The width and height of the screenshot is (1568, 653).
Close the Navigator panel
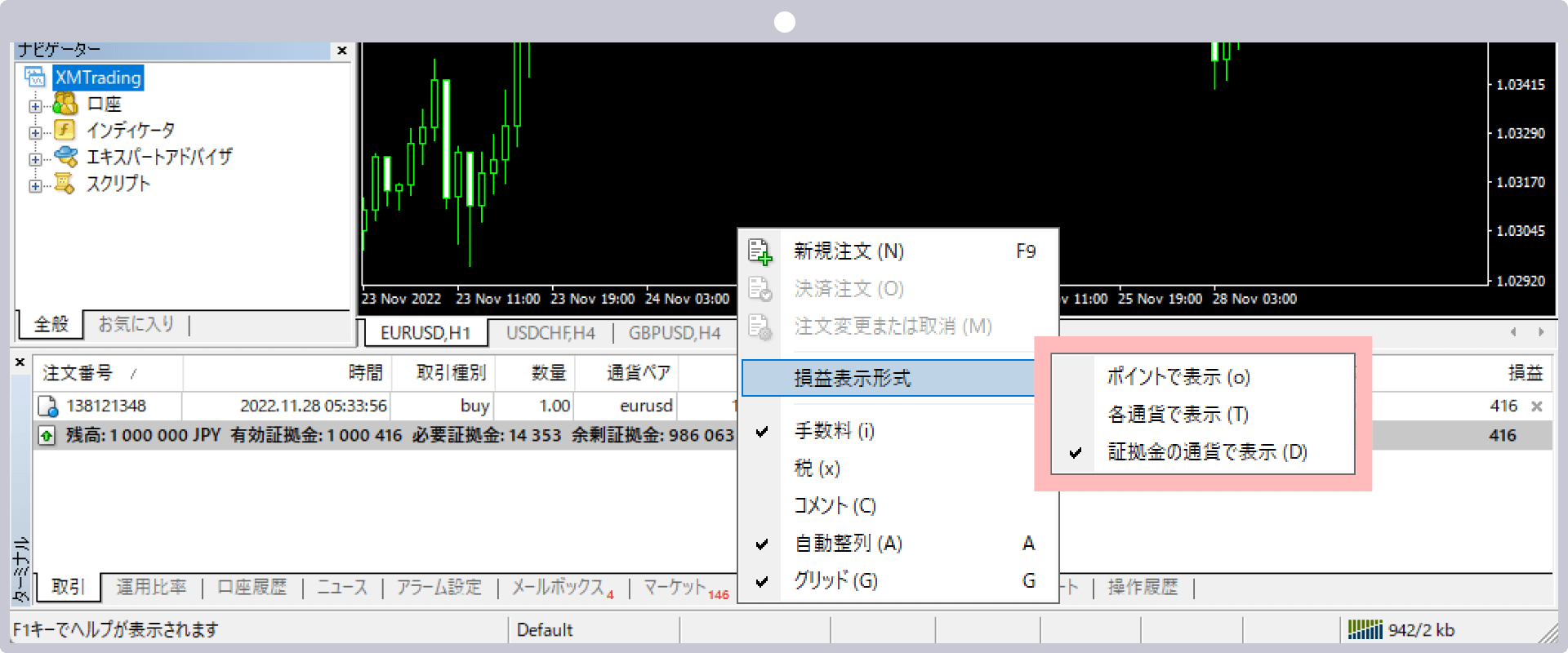(x=342, y=51)
